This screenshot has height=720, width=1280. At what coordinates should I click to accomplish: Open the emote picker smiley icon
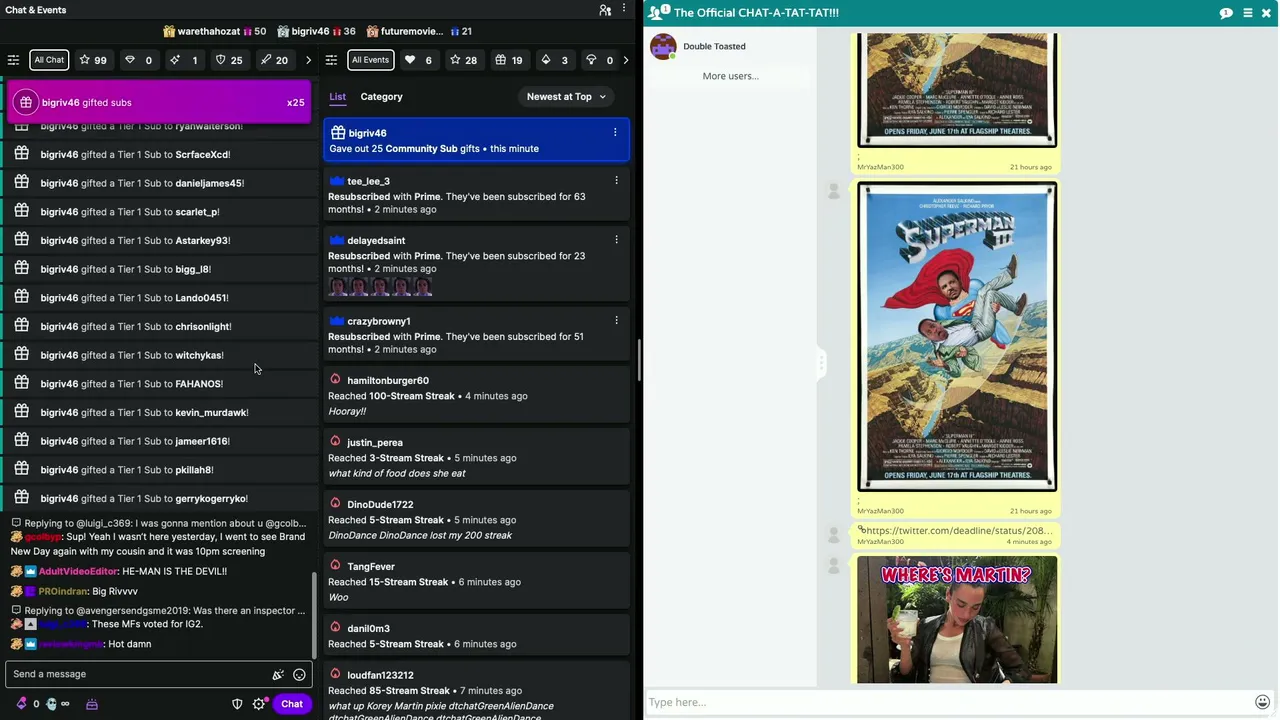[299, 675]
